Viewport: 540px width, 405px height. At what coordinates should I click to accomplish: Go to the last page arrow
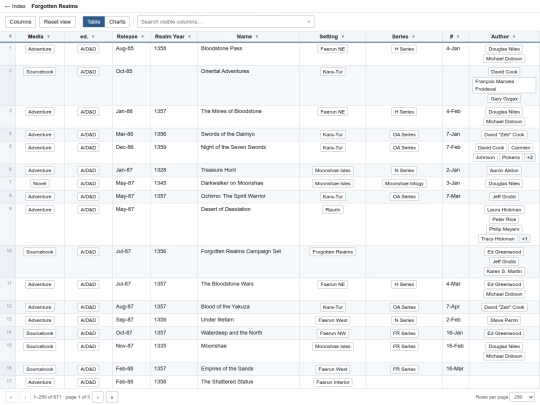pyautogui.click(x=112, y=397)
